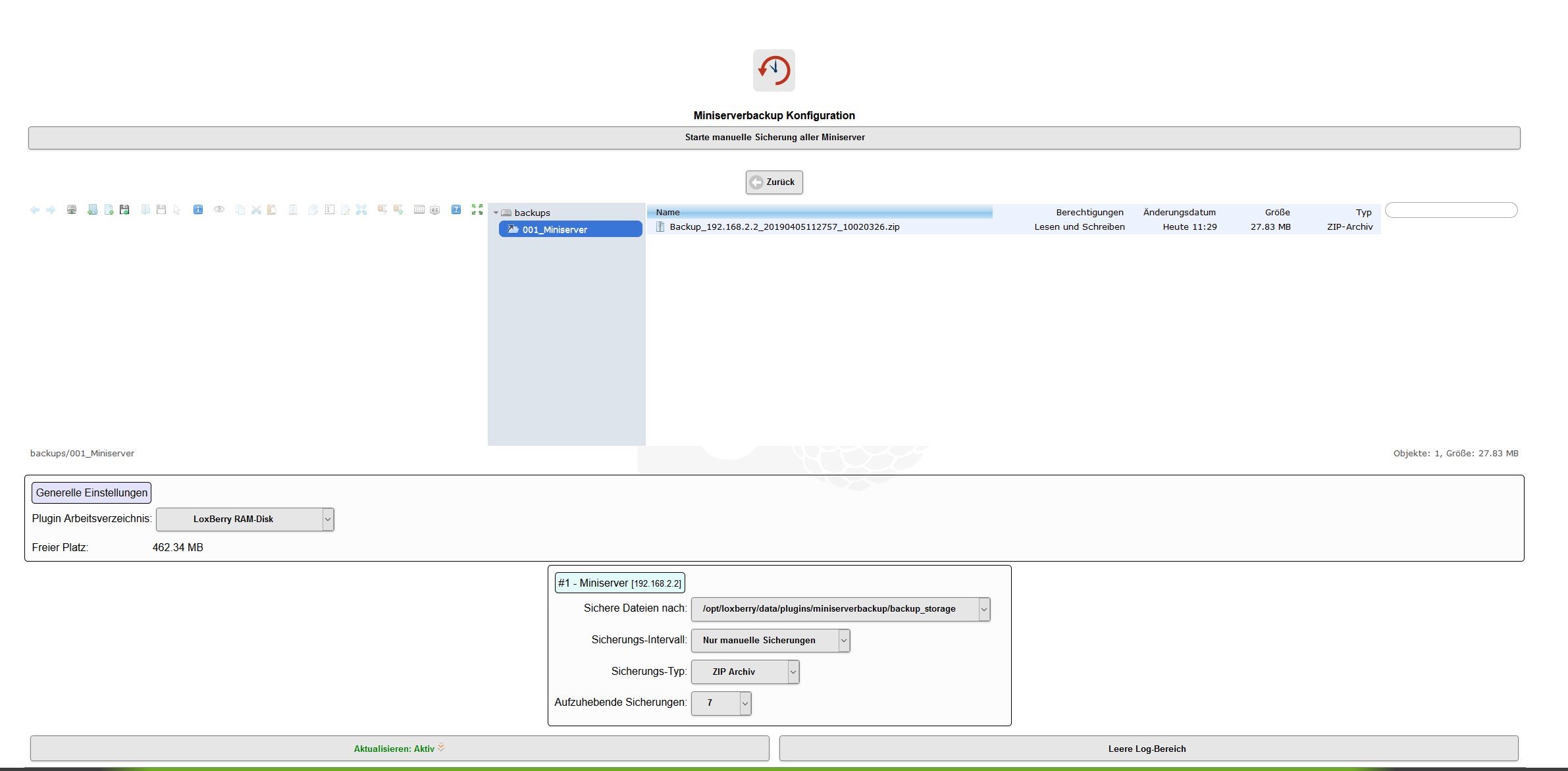Click the sort a-z toolbar icon
The image size is (1568, 771).
point(435,209)
